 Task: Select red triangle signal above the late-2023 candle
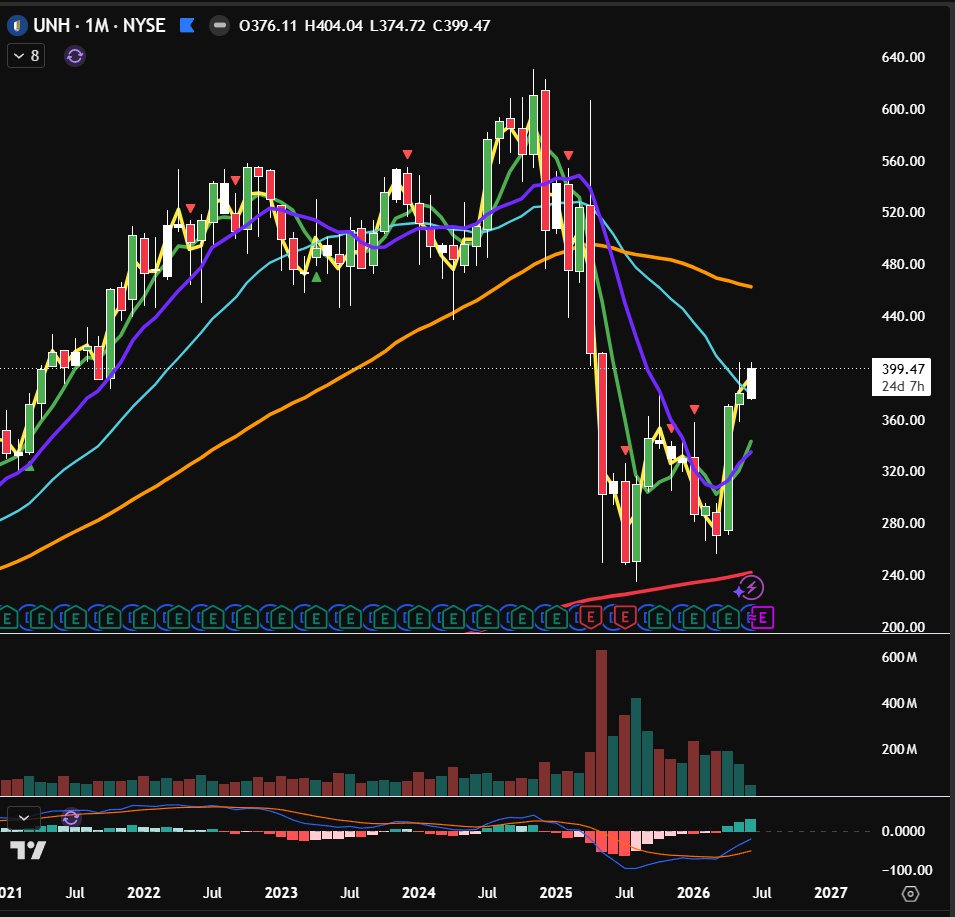coord(407,155)
